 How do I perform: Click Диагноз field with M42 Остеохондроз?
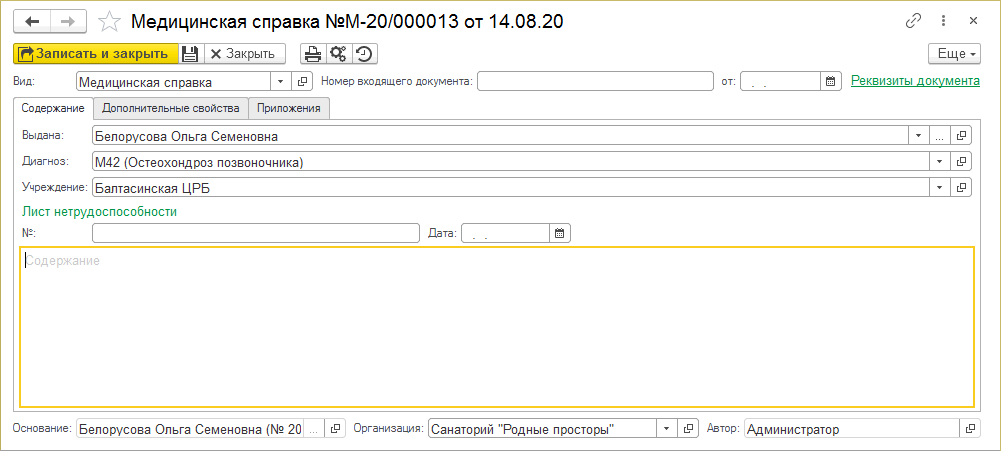[x=511, y=161]
